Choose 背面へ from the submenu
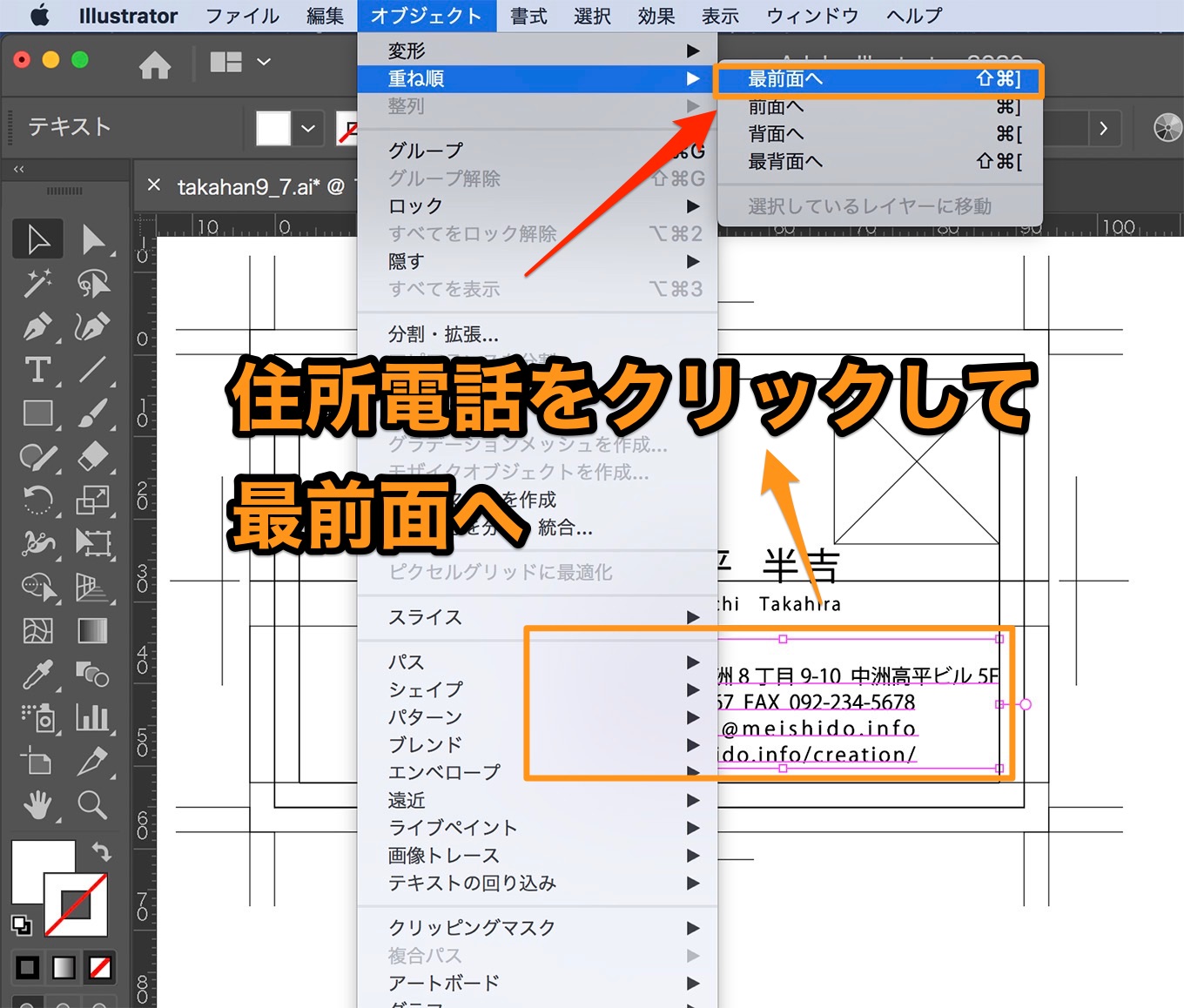This screenshot has width=1184, height=1008. (x=879, y=134)
